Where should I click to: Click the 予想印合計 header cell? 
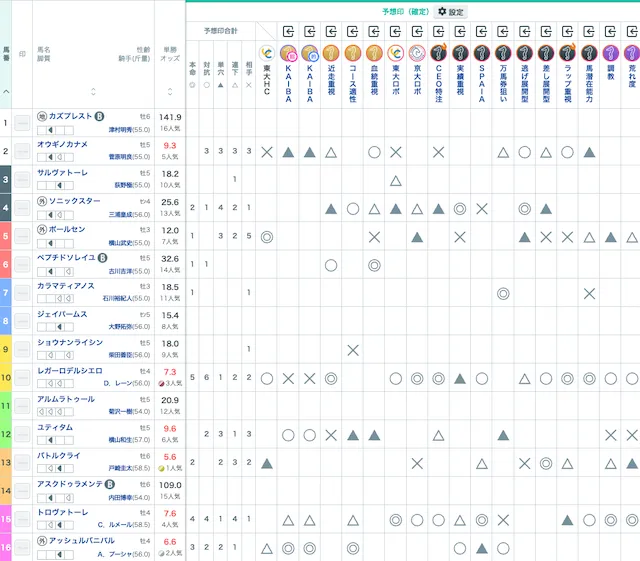221,31
